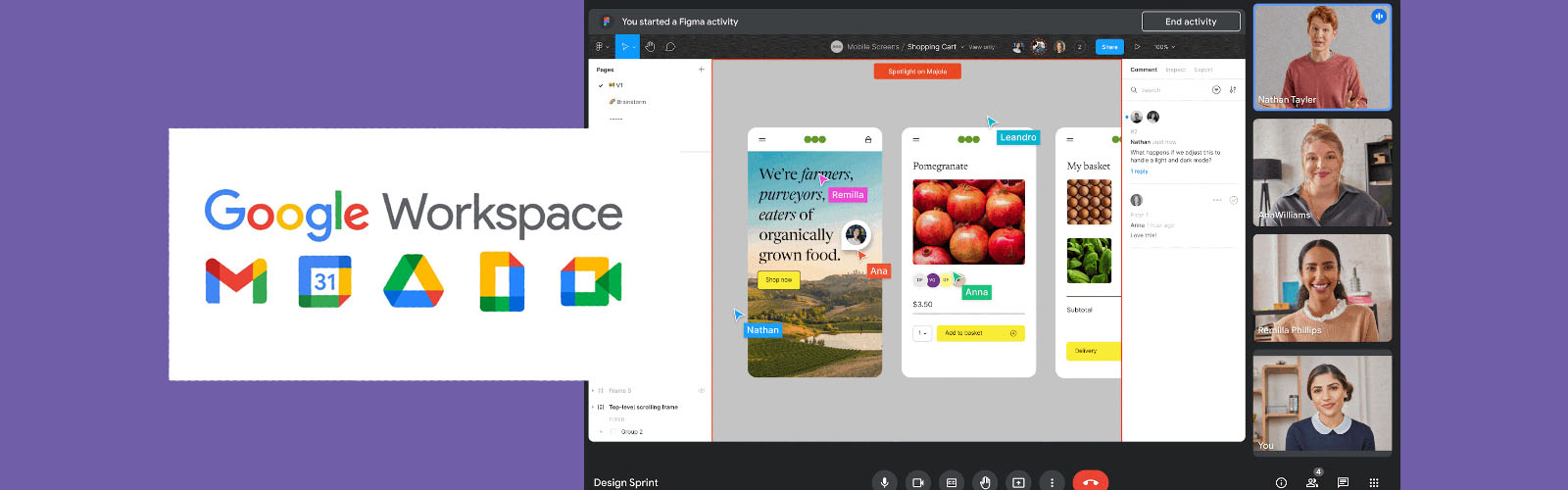Click the Google Meet icon
Image resolution: width=1568 pixels, height=490 pixels.
pyautogui.click(x=591, y=282)
